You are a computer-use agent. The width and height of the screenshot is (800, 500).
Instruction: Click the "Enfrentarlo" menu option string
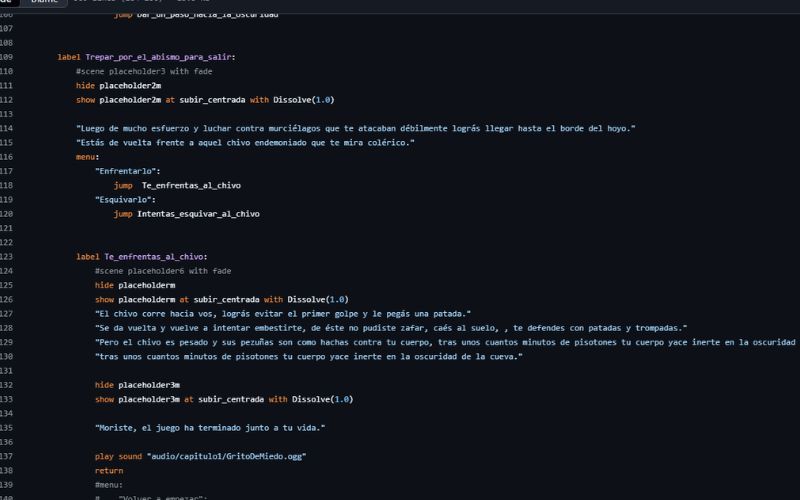tap(126, 171)
